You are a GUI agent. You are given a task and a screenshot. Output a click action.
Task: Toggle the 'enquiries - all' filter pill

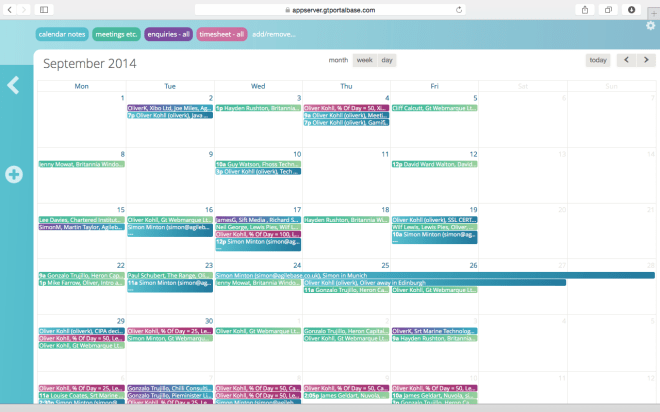[168, 34]
